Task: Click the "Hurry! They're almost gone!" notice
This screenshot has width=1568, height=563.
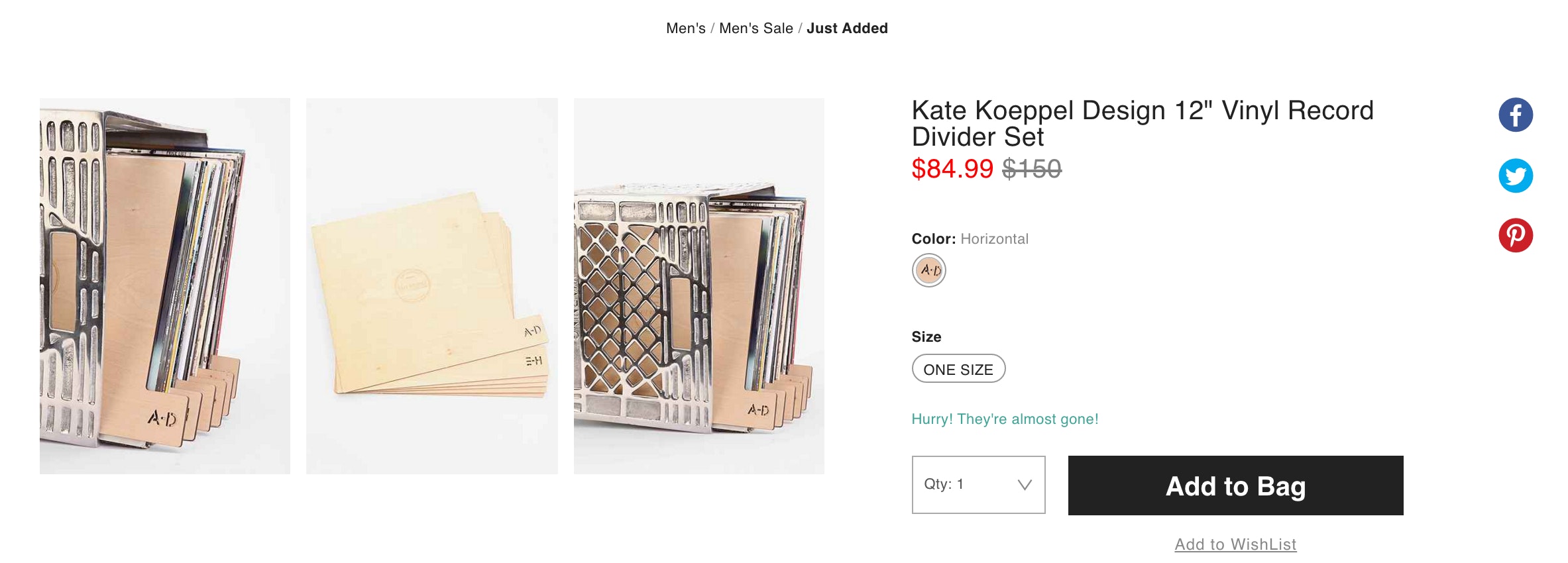Action: 1005,419
